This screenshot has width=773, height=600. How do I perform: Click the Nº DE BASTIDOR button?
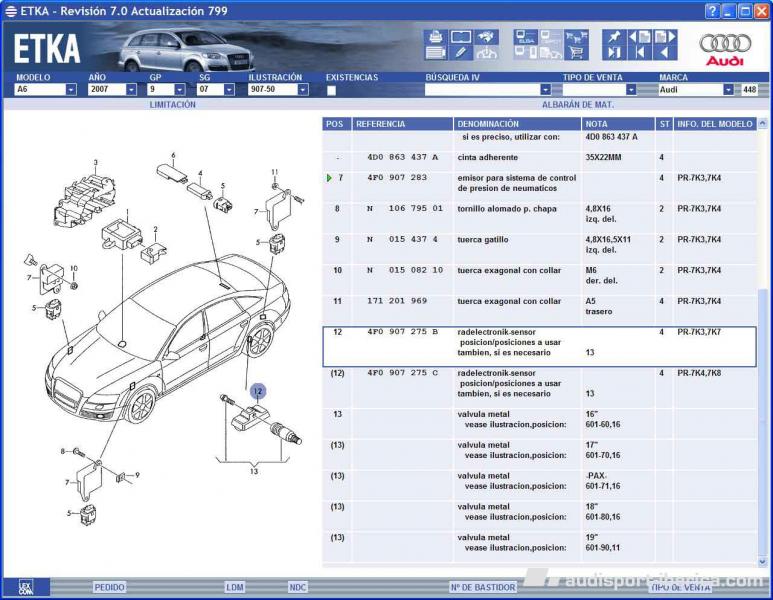[483, 587]
